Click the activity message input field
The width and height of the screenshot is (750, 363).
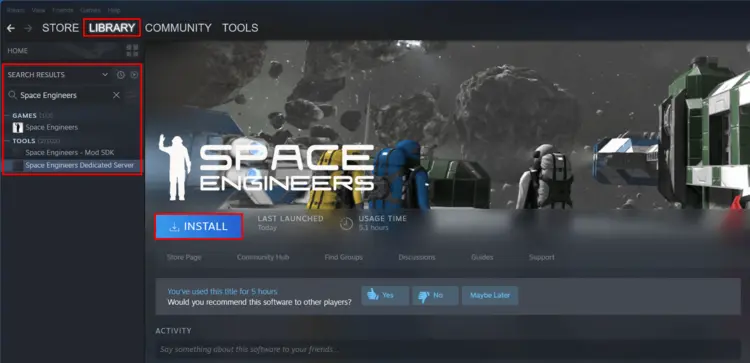[448, 350]
